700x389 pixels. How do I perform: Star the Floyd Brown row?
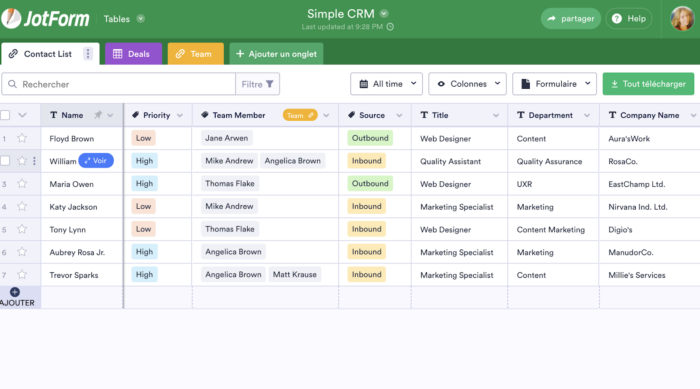(x=22, y=138)
